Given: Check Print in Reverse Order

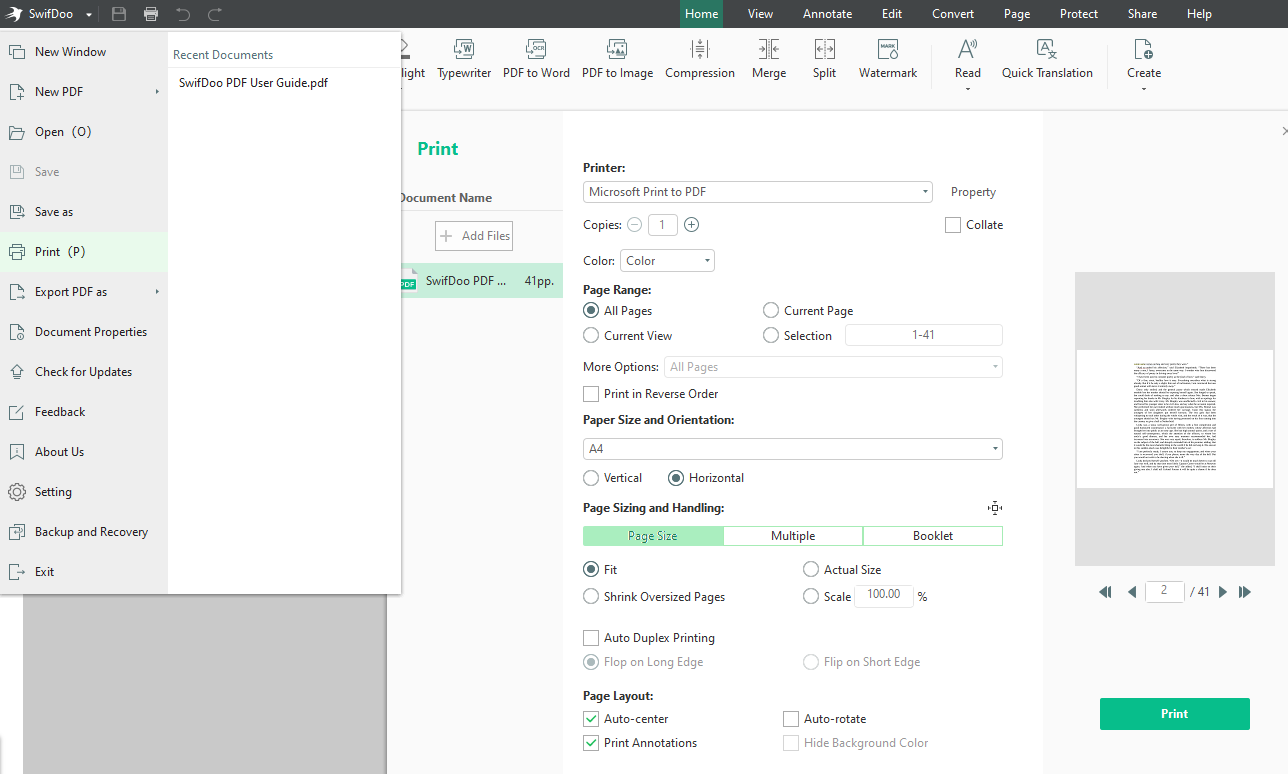Looking at the screenshot, I should (591, 394).
